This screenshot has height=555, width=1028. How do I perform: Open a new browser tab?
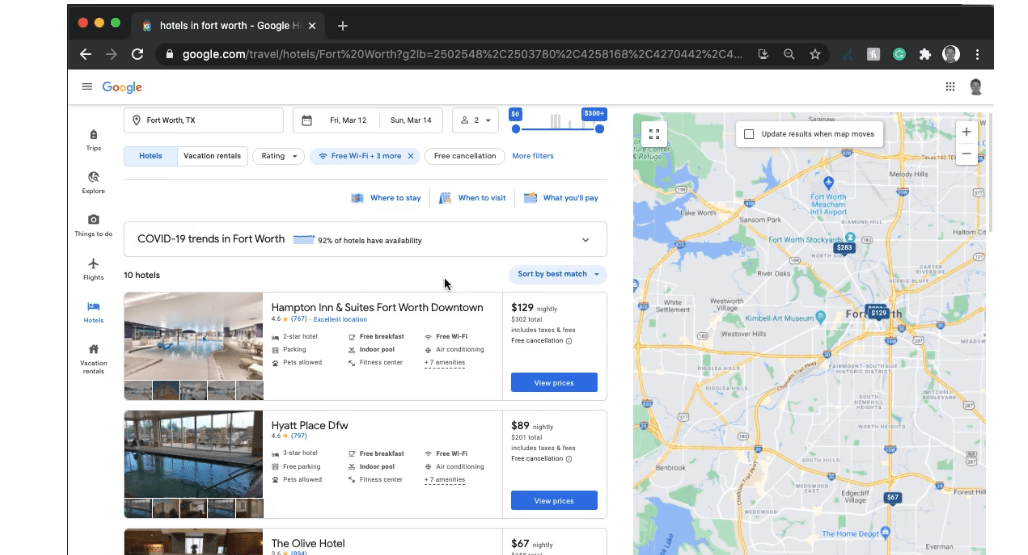(342, 26)
